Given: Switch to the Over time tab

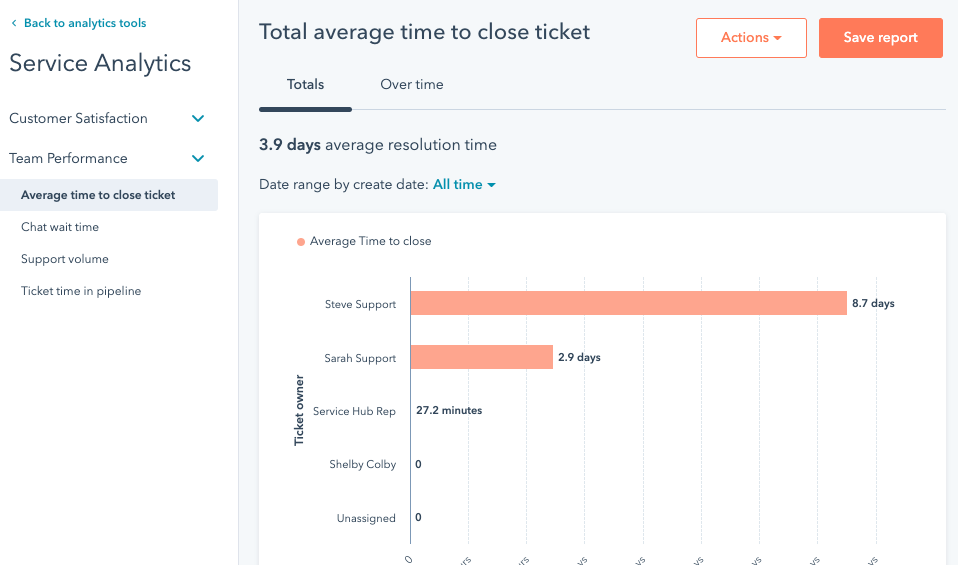Looking at the screenshot, I should tap(411, 85).
